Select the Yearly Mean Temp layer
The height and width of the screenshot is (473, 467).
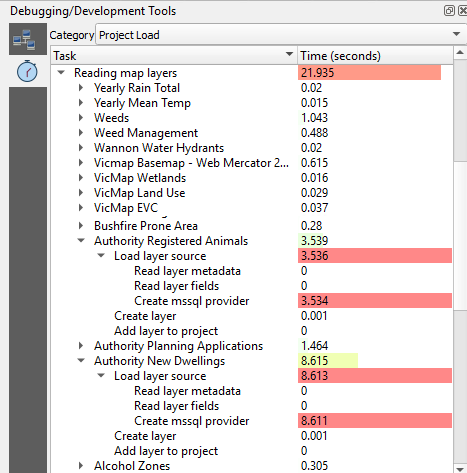click(142, 103)
